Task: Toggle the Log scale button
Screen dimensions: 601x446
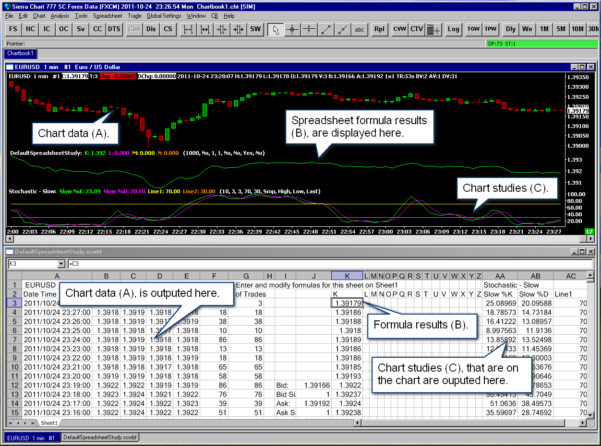Action: [453, 30]
